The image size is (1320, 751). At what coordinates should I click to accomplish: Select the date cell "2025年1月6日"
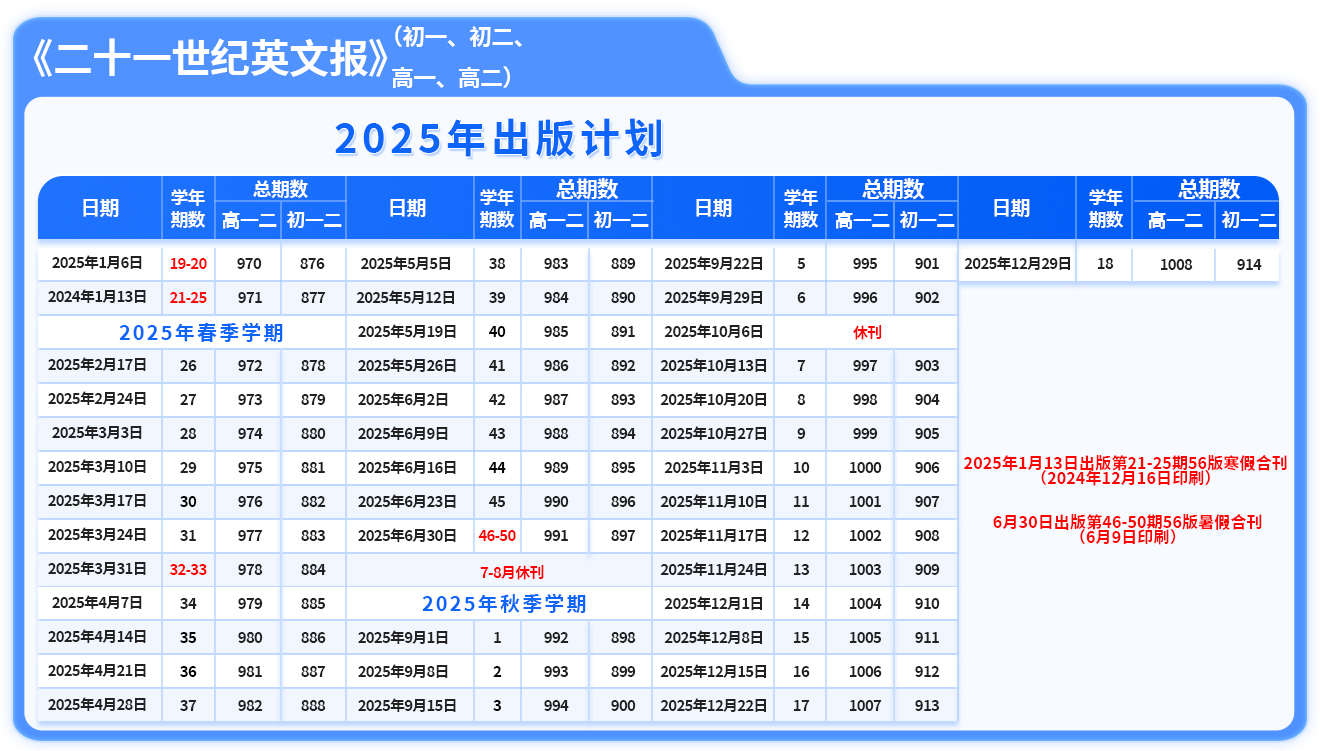(x=97, y=264)
